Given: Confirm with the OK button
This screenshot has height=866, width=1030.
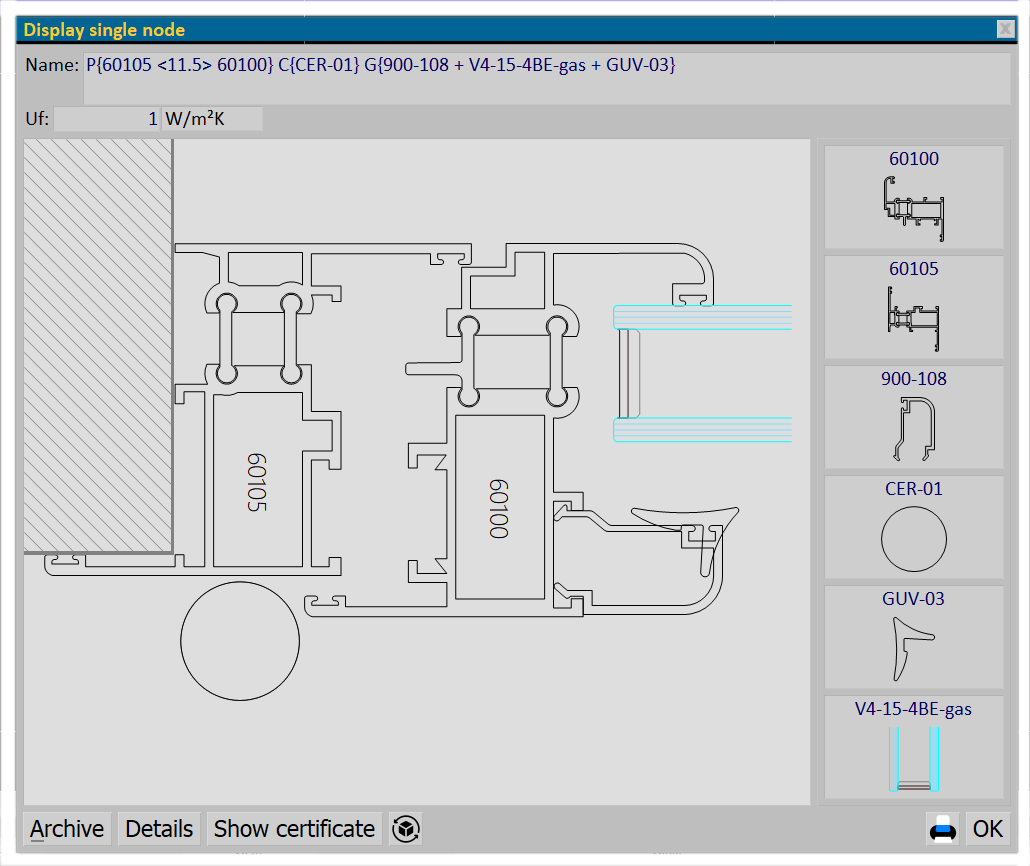Looking at the screenshot, I should pyautogui.click(x=988, y=829).
